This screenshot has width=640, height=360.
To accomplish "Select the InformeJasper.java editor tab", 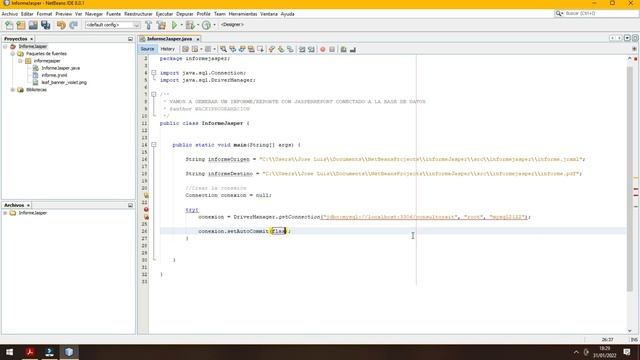I will click(169, 39).
